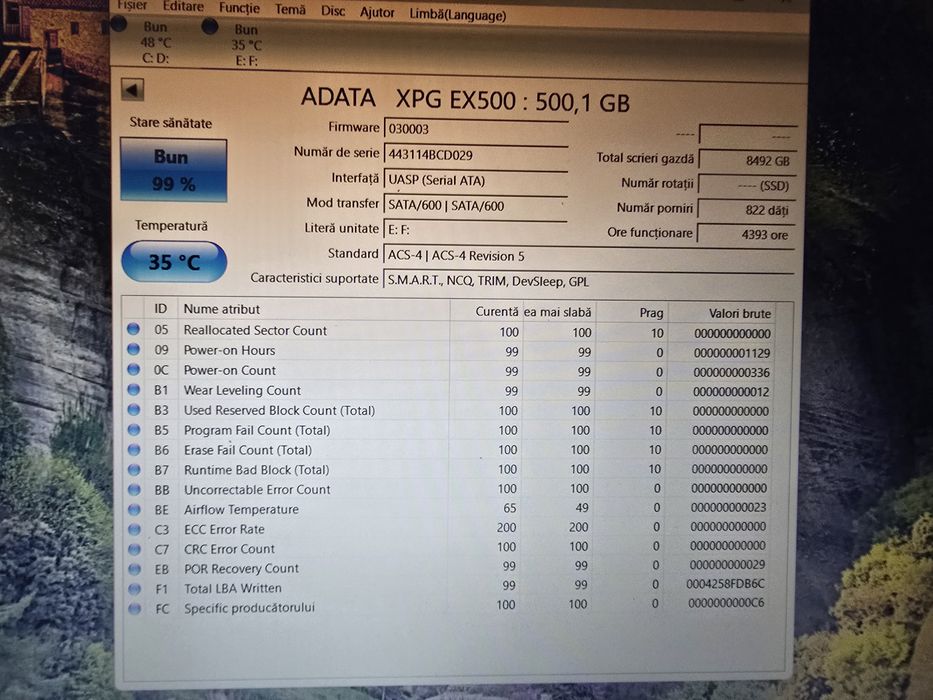Select the Total LBA Written attribute name
933x700 pixels.
pos(233,588)
